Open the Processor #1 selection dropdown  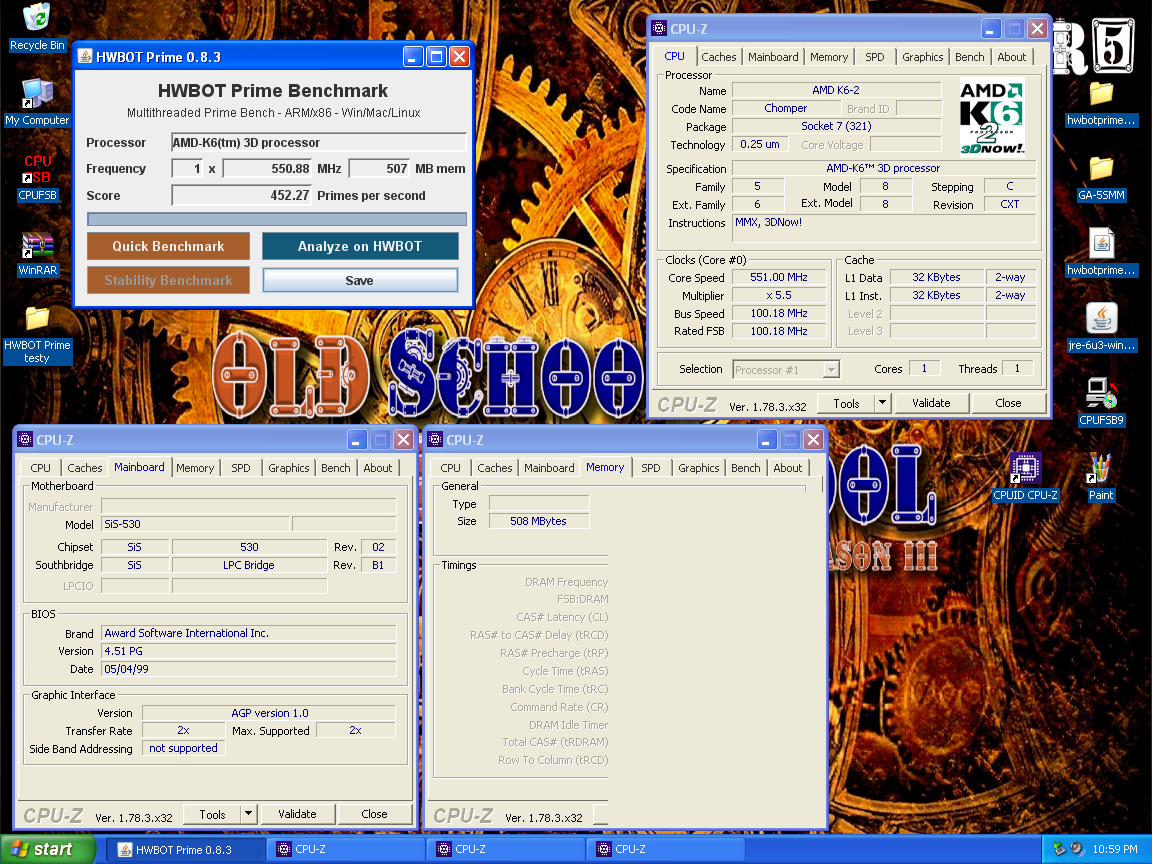coord(786,370)
